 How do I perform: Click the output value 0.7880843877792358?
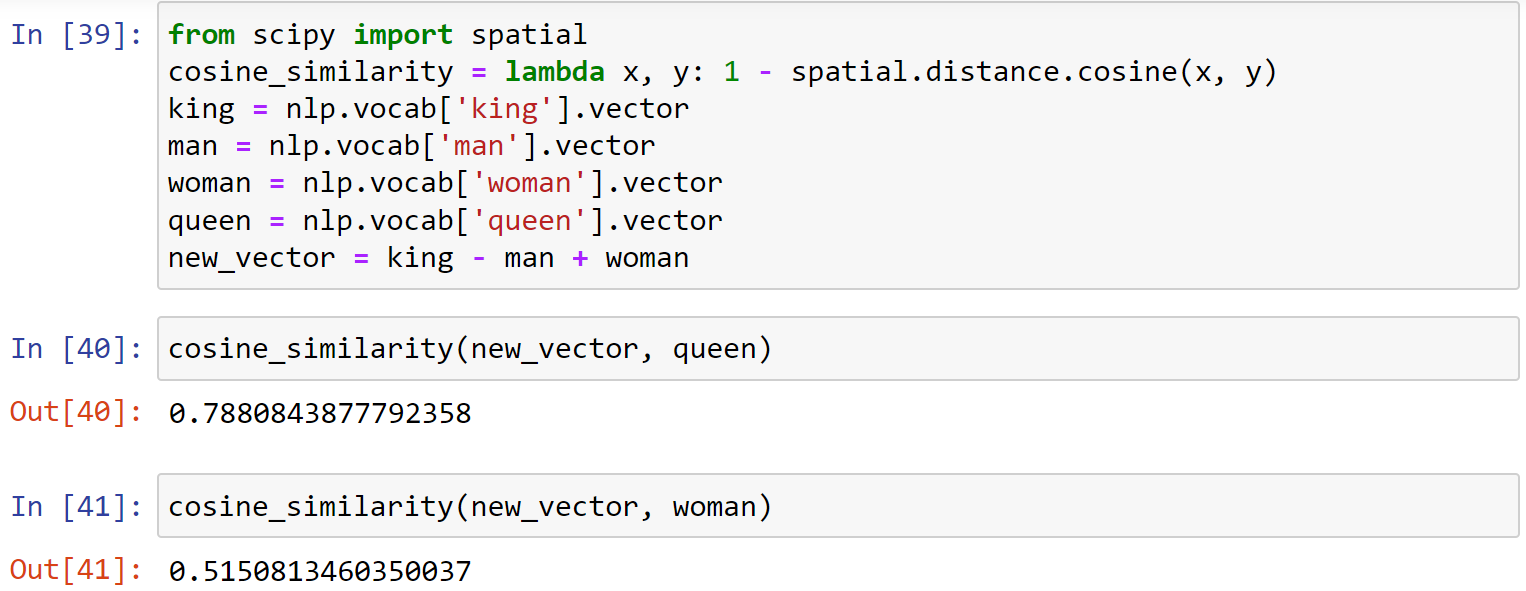click(x=320, y=413)
